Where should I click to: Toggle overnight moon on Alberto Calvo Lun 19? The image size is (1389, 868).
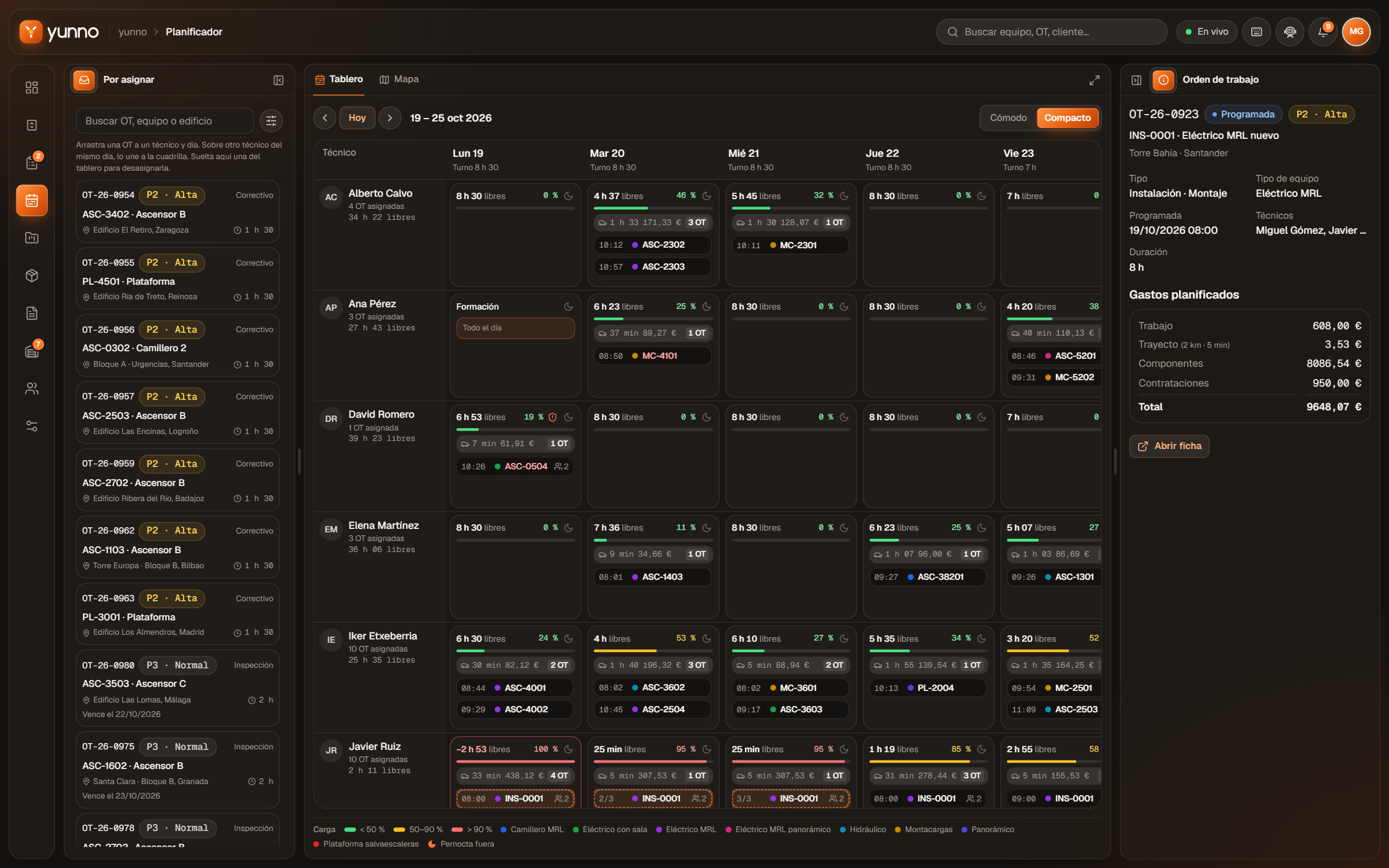[568, 196]
